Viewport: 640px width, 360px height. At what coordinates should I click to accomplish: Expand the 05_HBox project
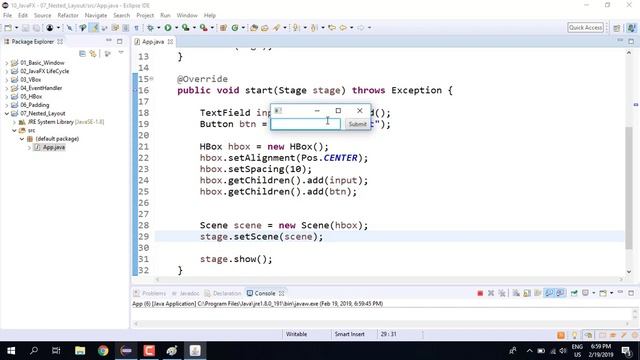7,97
